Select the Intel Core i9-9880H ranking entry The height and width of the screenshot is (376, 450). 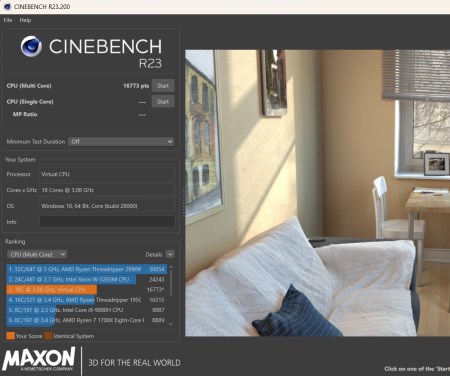(86, 310)
